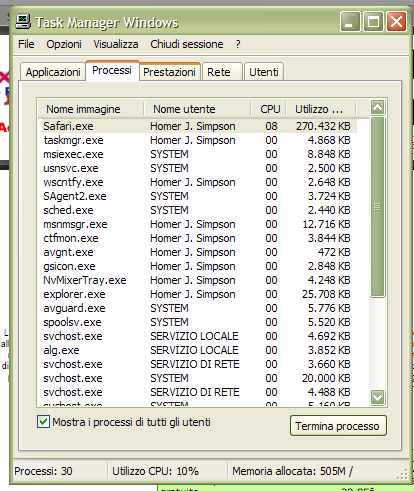Screen dimensions: 414x491
Task: Select the taskmgr.exe process
Action: click(x=199, y=140)
